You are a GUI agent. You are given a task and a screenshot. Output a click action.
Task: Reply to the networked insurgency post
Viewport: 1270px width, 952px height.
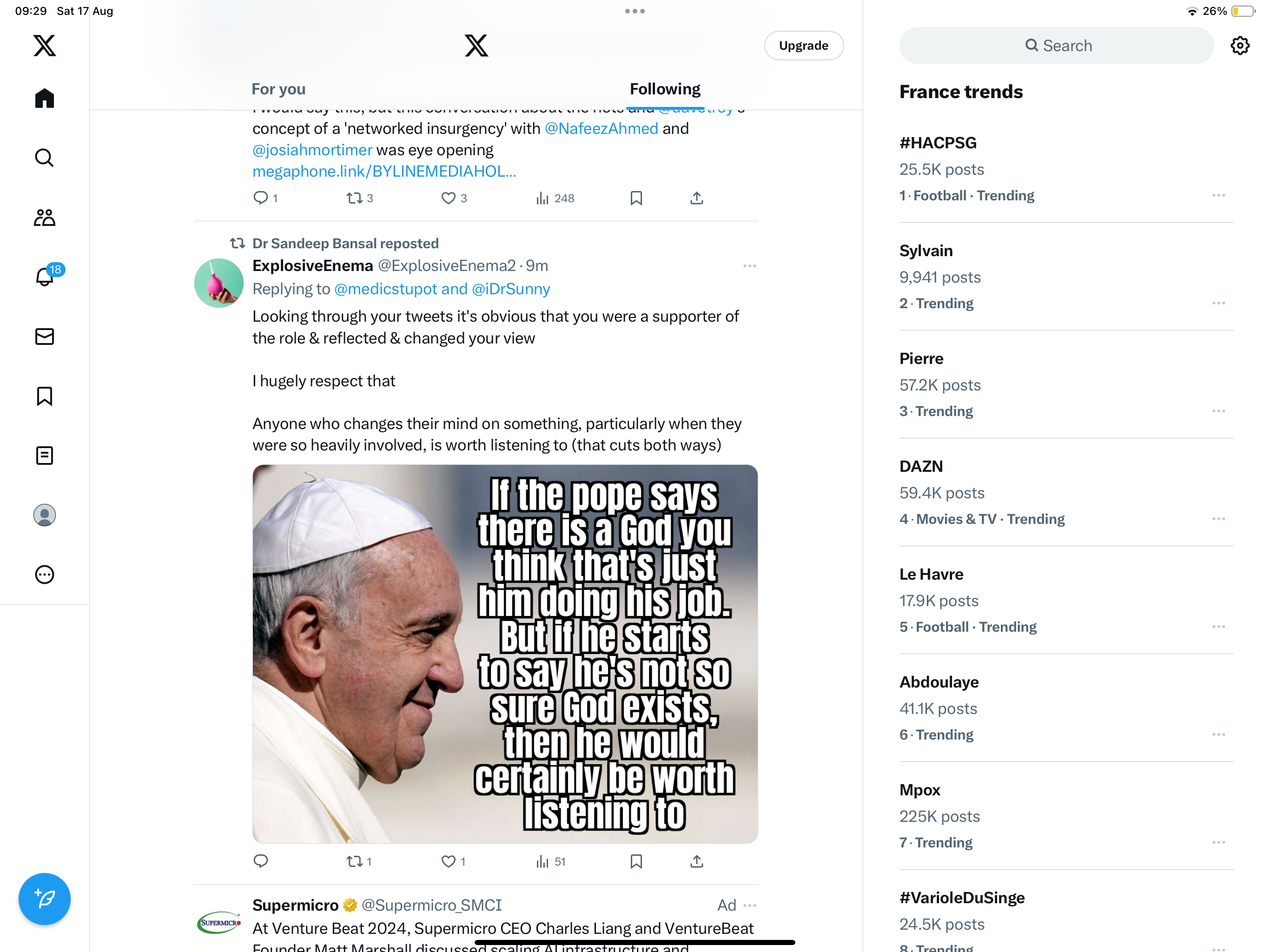265,198
